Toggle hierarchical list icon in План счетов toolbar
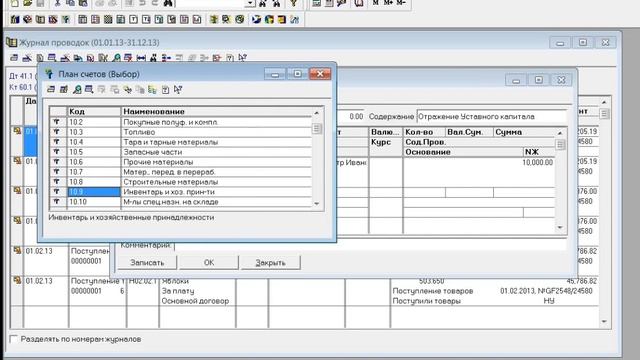The height and width of the screenshot is (360, 640). [152, 89]
